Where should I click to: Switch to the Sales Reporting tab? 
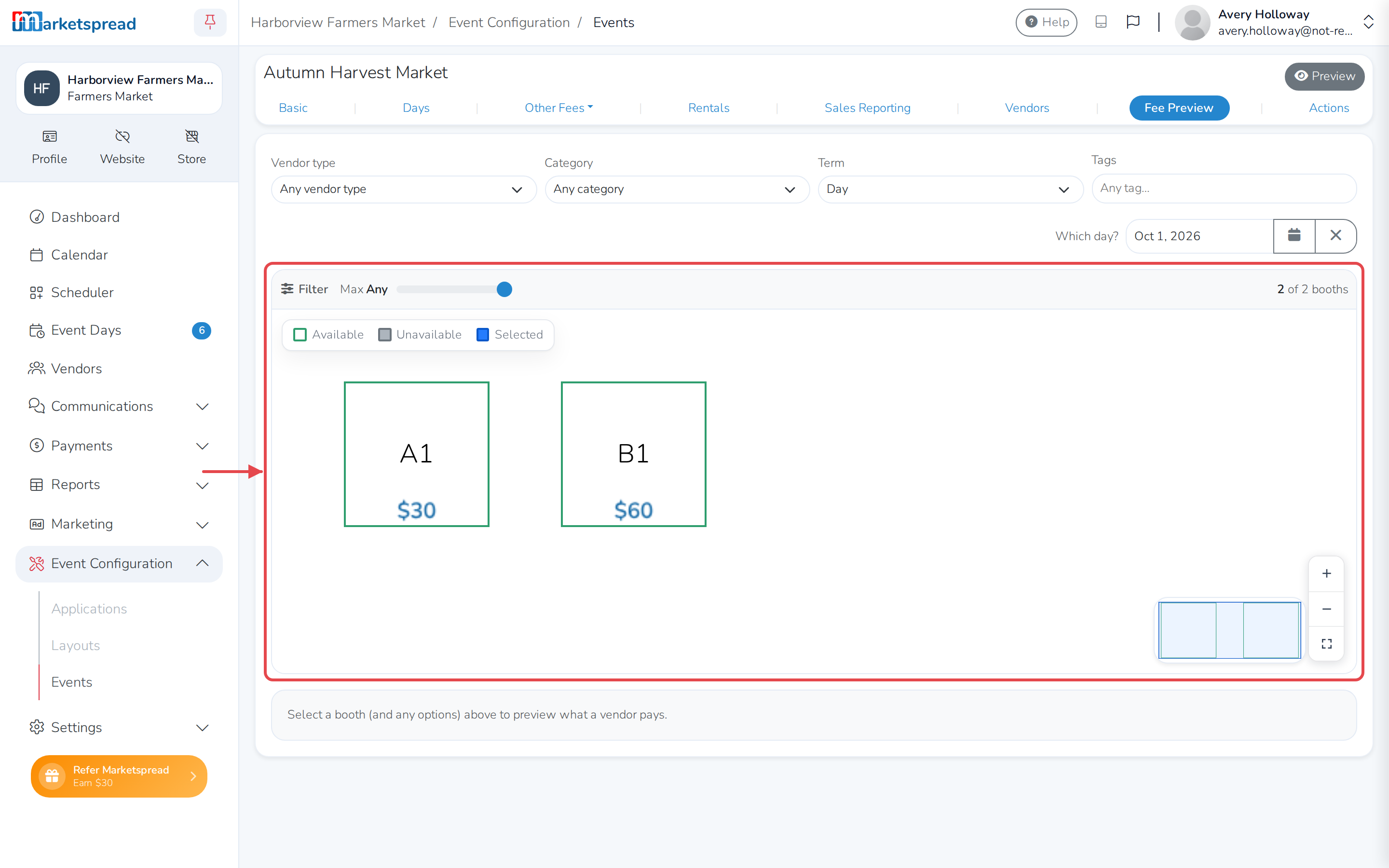[867, 108]
